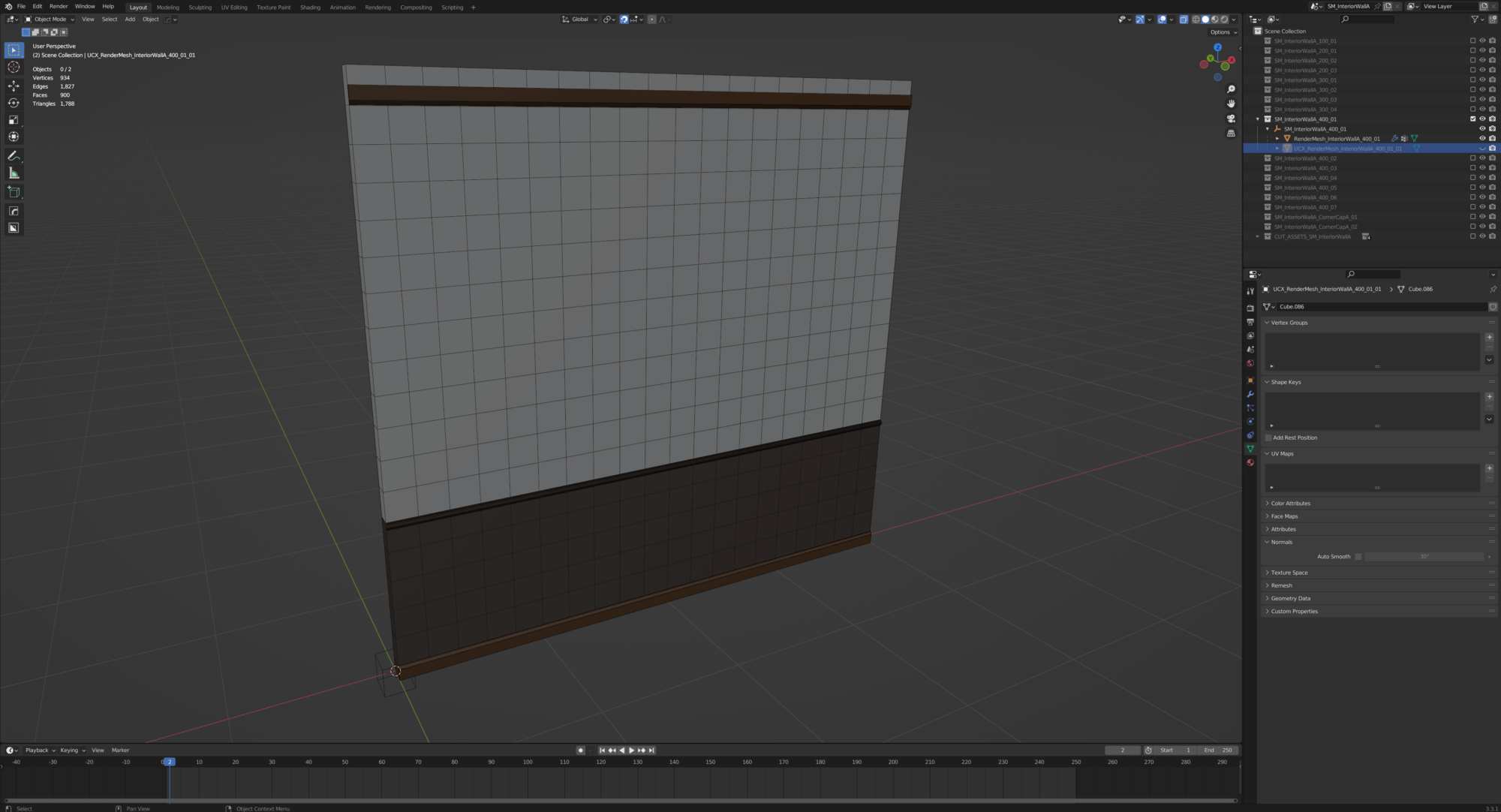Expand the CUT_ASSETS_SM_InteriorWallA collection
This screenshot has width=1501, height=812.
[1258, 236]
